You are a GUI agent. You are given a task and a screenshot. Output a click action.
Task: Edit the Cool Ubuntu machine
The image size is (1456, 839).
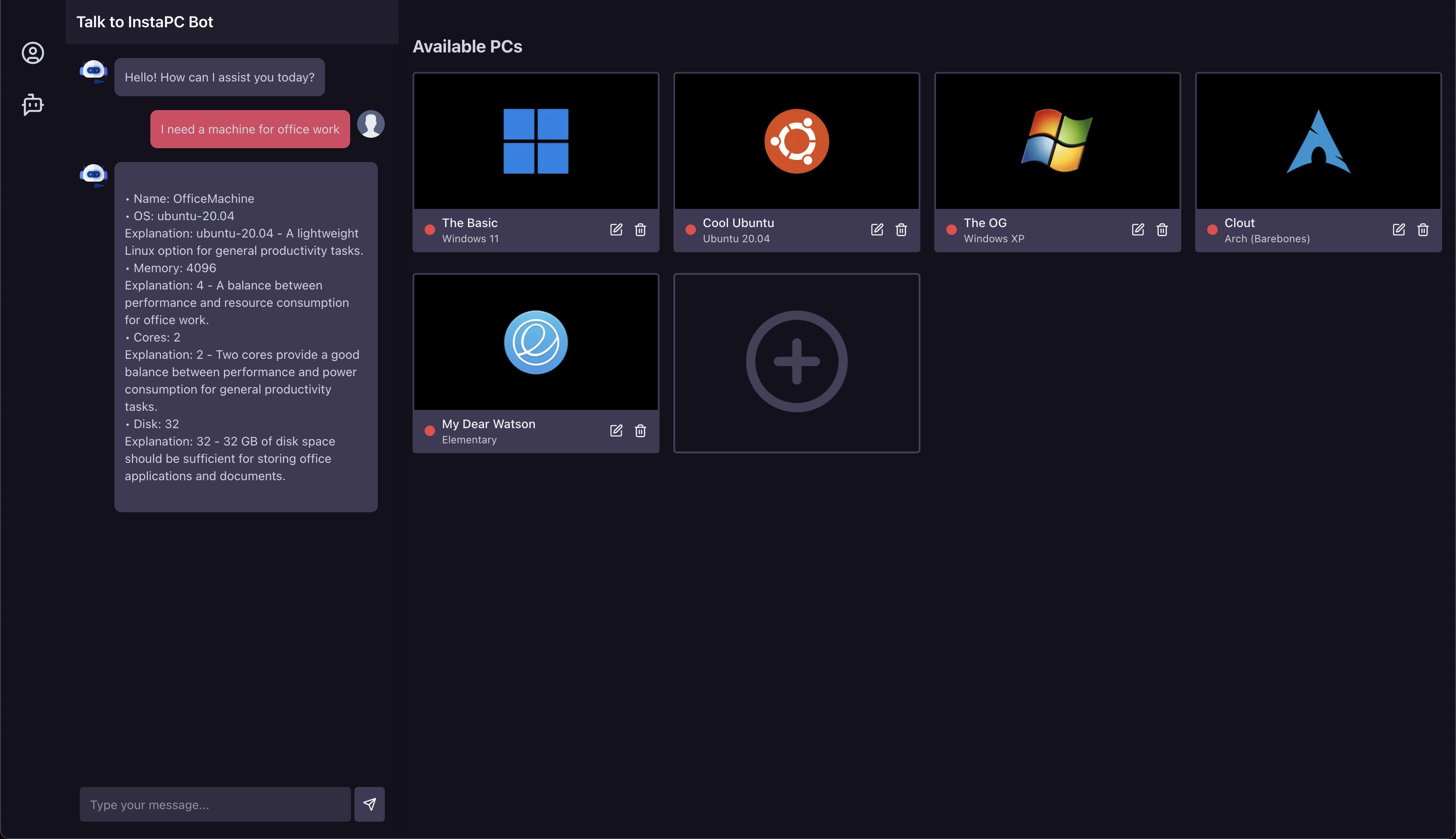[877, 229]
